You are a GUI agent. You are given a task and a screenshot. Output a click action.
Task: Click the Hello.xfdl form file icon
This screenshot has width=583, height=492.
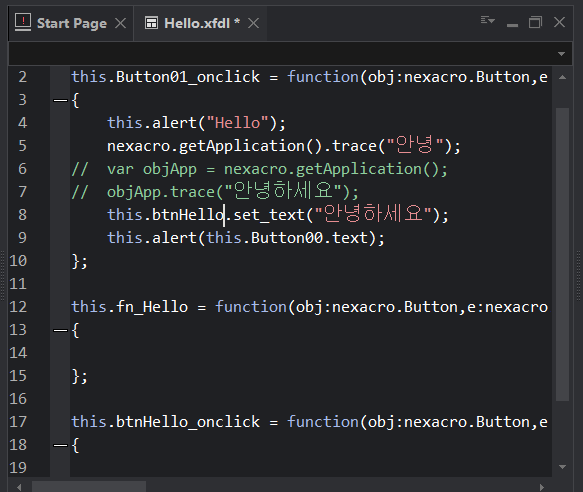tap(151, 23)
